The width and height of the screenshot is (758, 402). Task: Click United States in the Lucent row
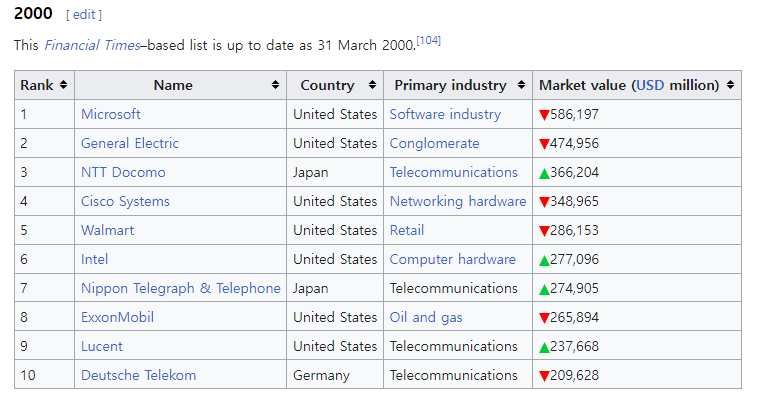[335, 346]
